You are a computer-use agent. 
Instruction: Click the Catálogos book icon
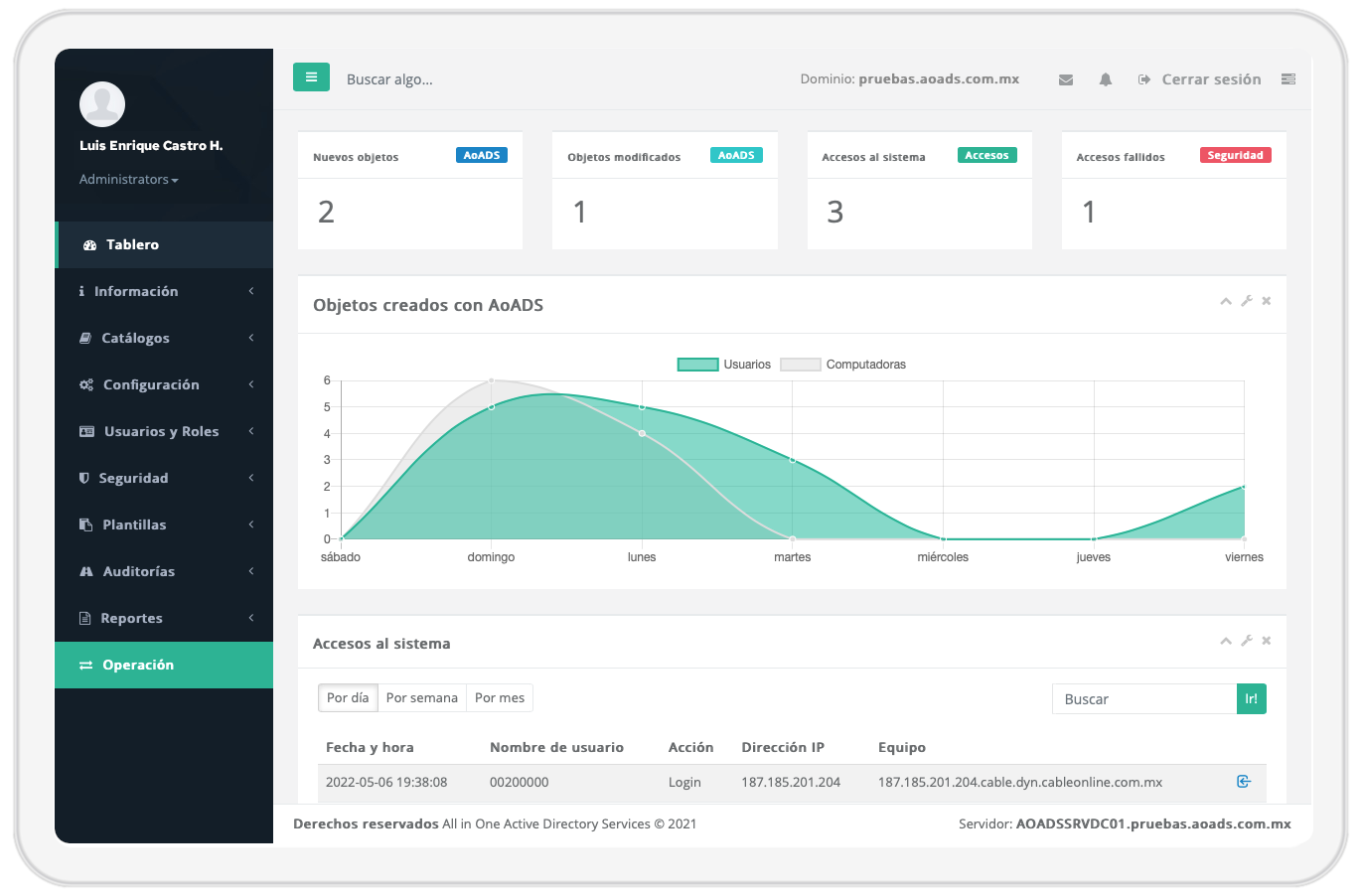point(85,339)
